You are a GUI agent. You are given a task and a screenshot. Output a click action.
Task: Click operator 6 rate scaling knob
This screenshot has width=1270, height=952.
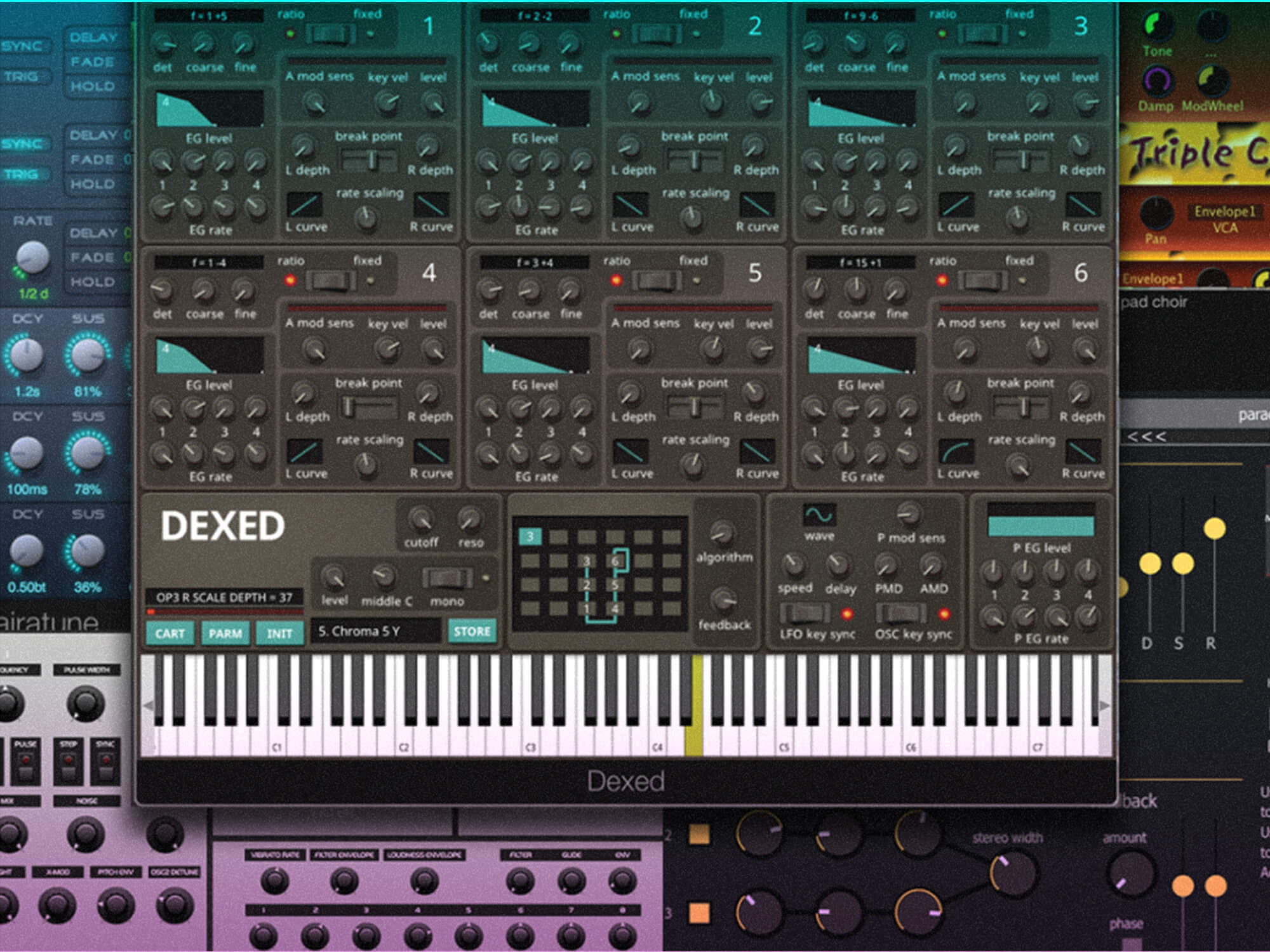[x=1019, y=466]
